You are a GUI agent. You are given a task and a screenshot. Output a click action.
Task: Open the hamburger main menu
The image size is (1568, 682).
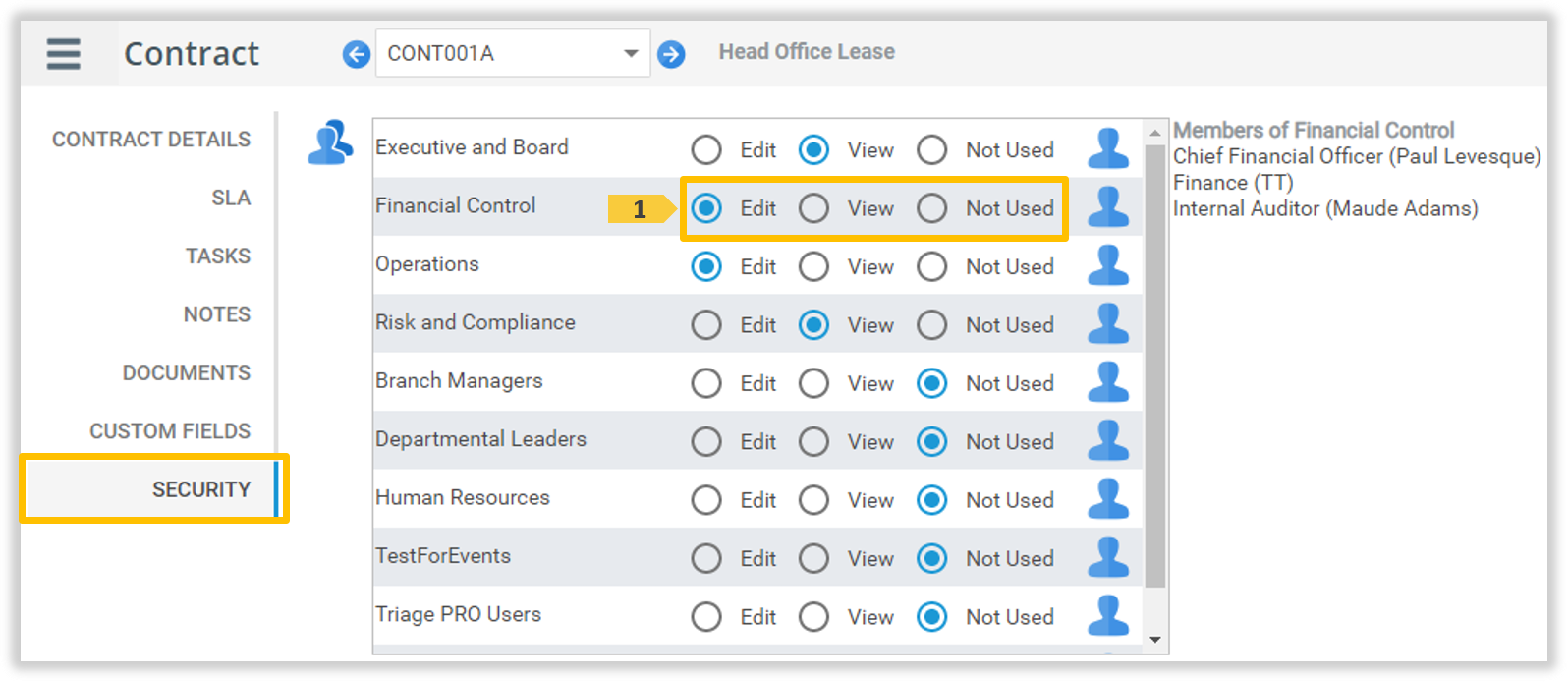coord(64,53)
